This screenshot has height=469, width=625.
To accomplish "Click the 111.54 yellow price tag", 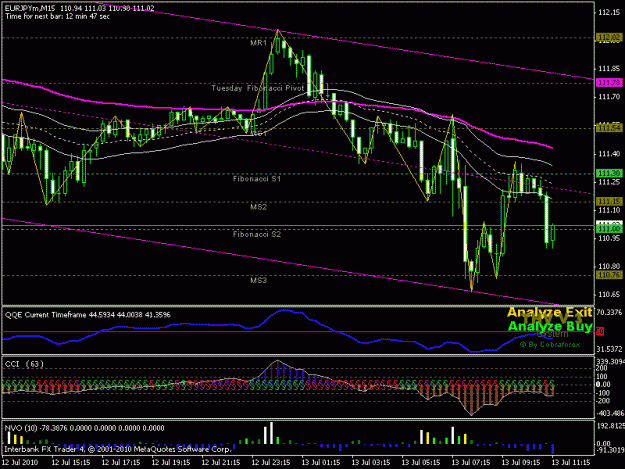I will pyautogui.click(x=609, y=128).
